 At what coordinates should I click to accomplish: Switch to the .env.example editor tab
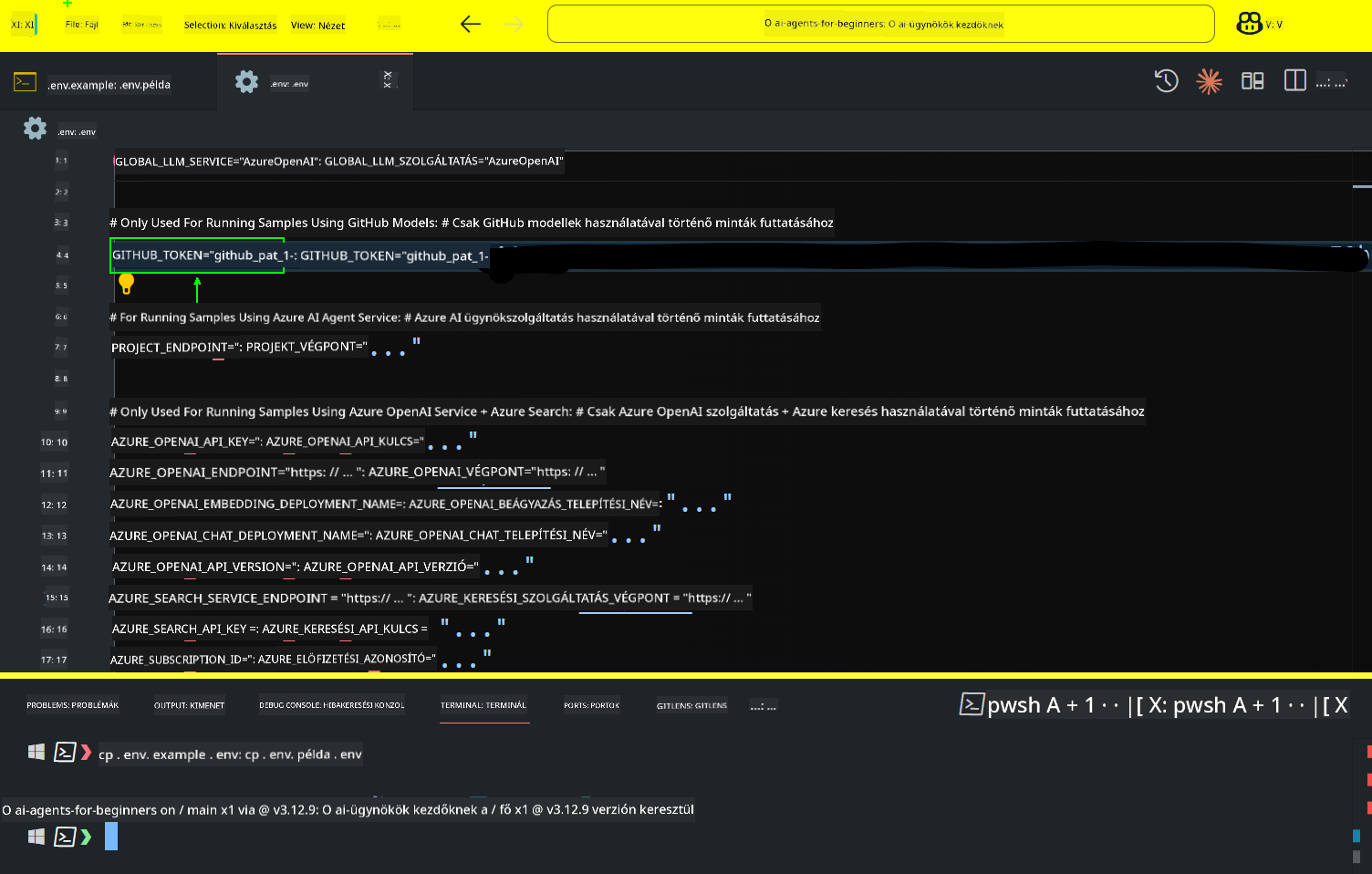109,85
